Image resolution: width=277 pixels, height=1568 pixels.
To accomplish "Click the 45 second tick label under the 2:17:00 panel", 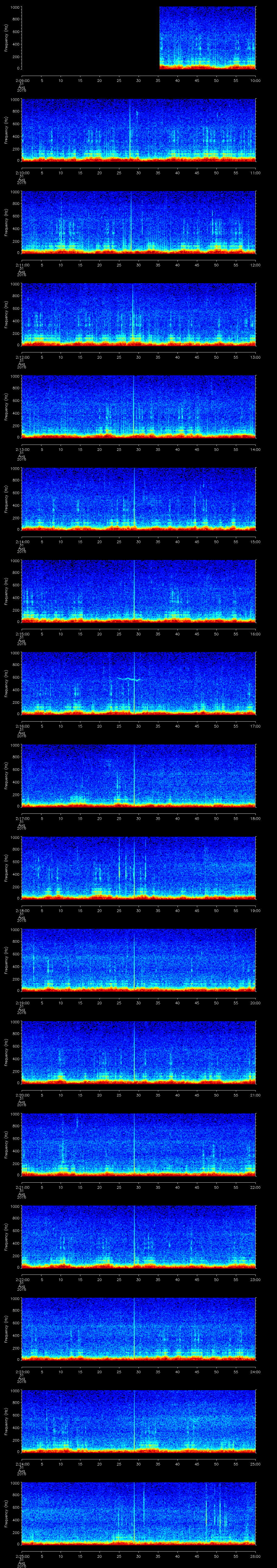I will tap(197, 818).
